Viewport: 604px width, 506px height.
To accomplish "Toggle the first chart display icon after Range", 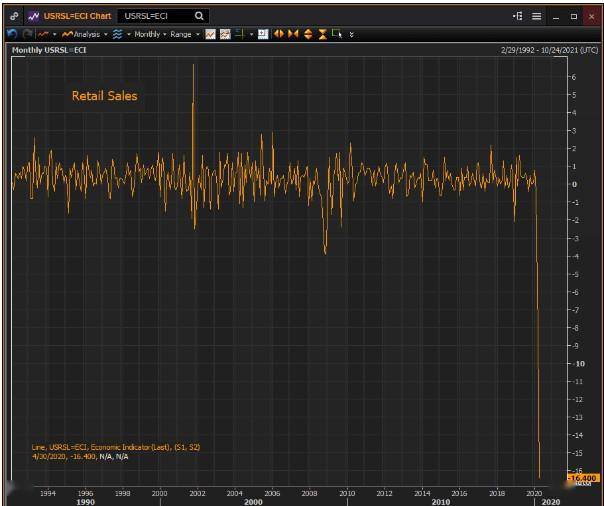I will (211, 34).
